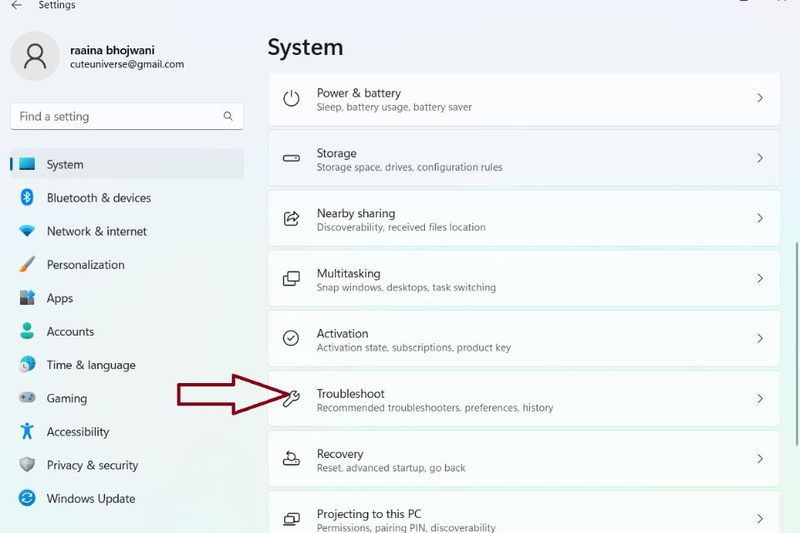Open Privacy & security label
800x533 pixels.
point(92,465)
